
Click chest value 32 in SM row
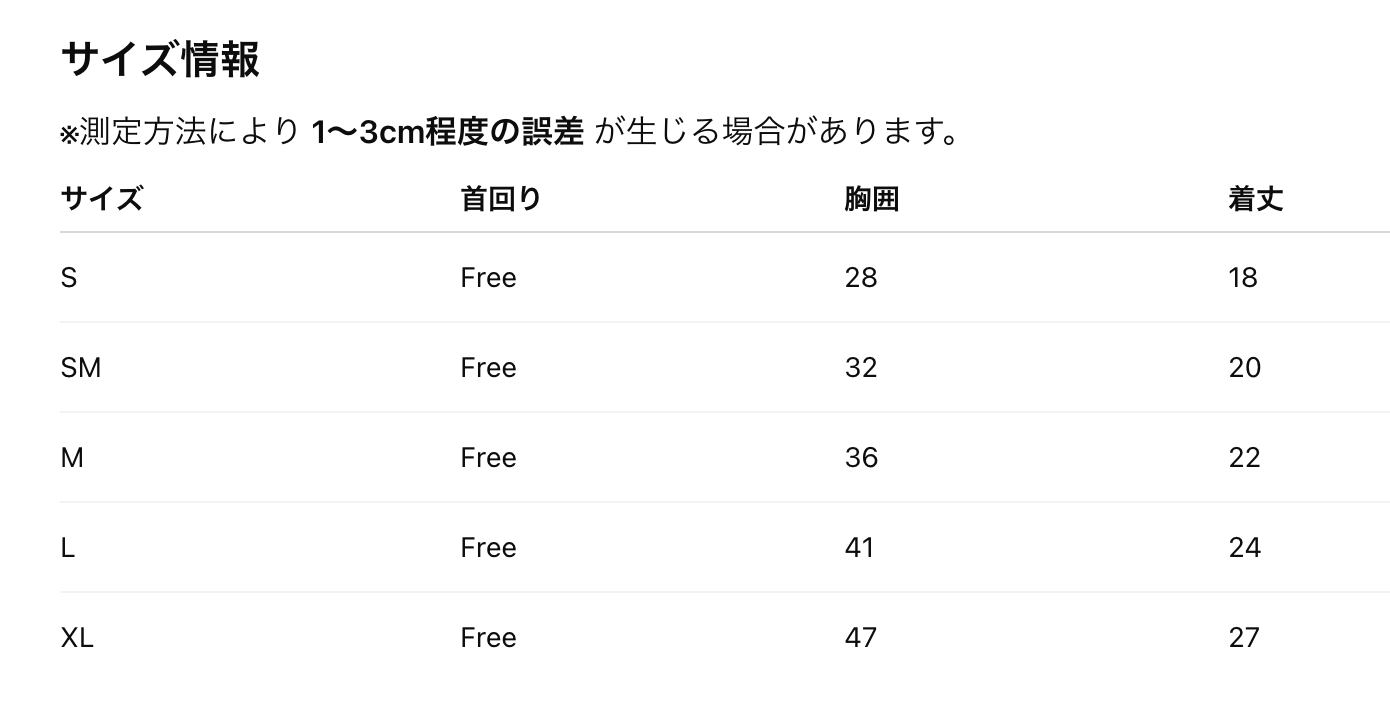tap(861, 368)
